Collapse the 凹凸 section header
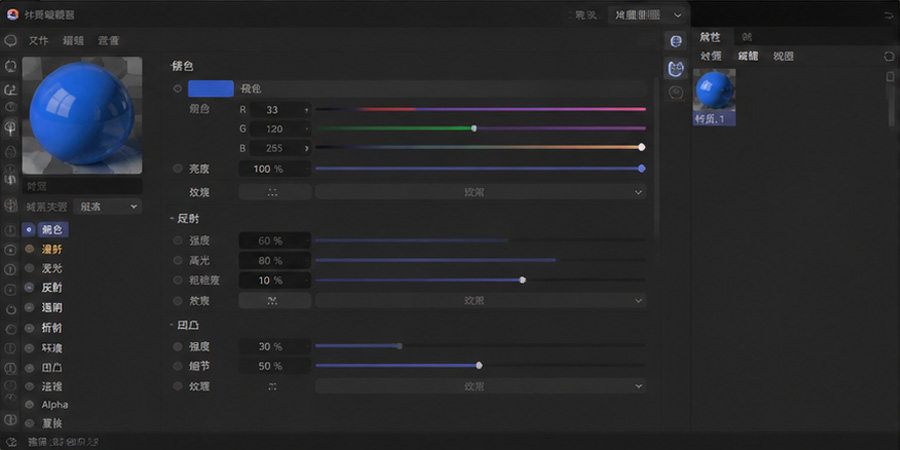Screen dimensions: 900x450 (185, 325)
